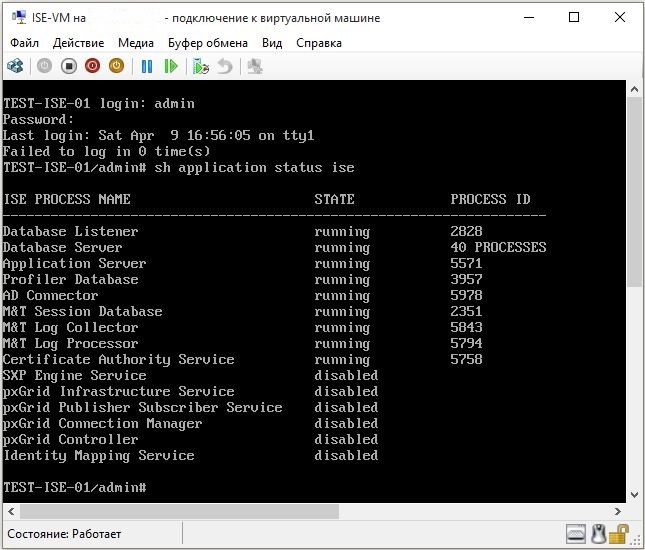This screenshot has height=550, width=645.
Task: Click the 'sh application status ise' command text
Action: click(254, 168)
